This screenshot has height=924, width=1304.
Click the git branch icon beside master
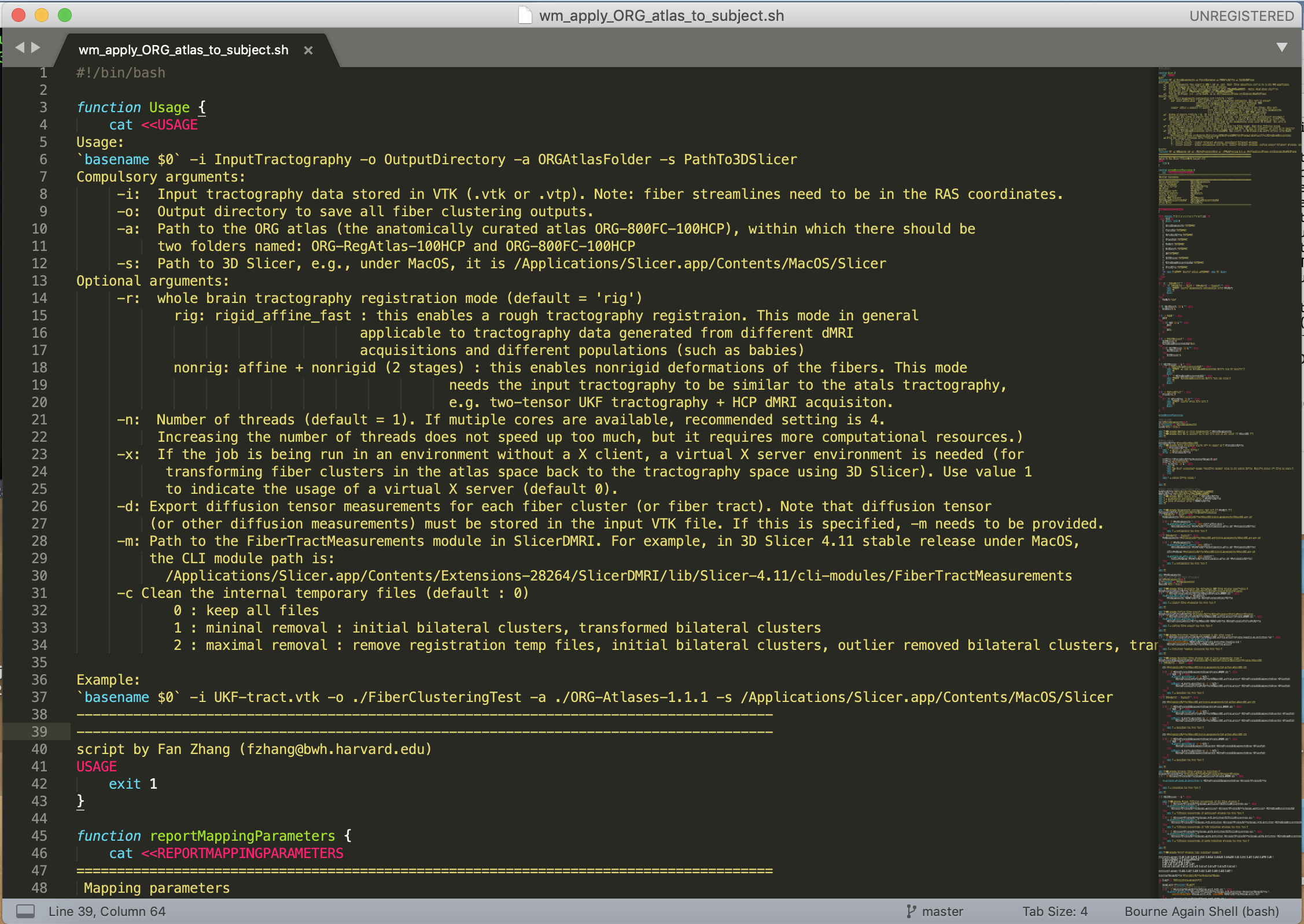pyautogui.click(x=912, y=911)
